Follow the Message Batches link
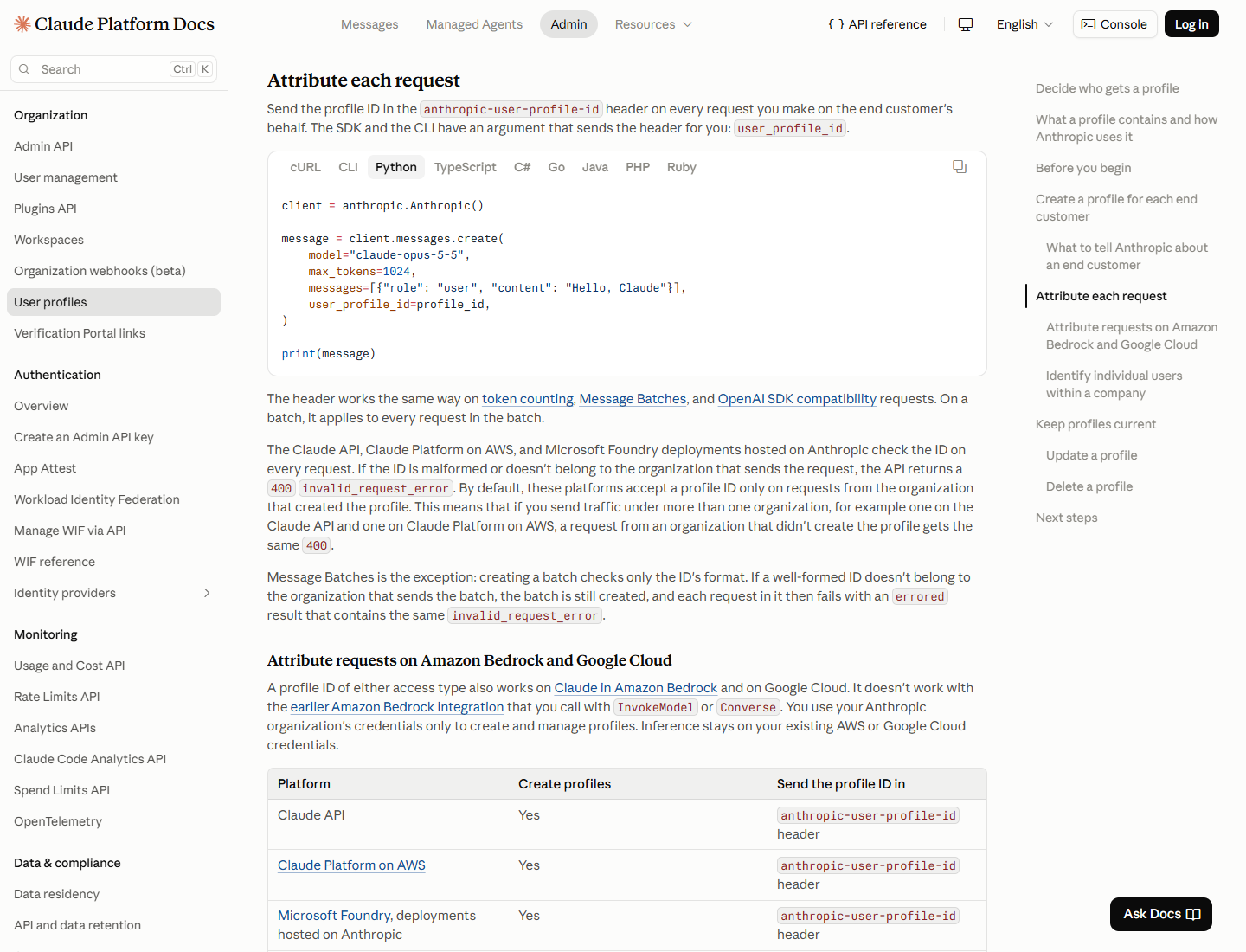The image size is (1246, 952). 633,399
